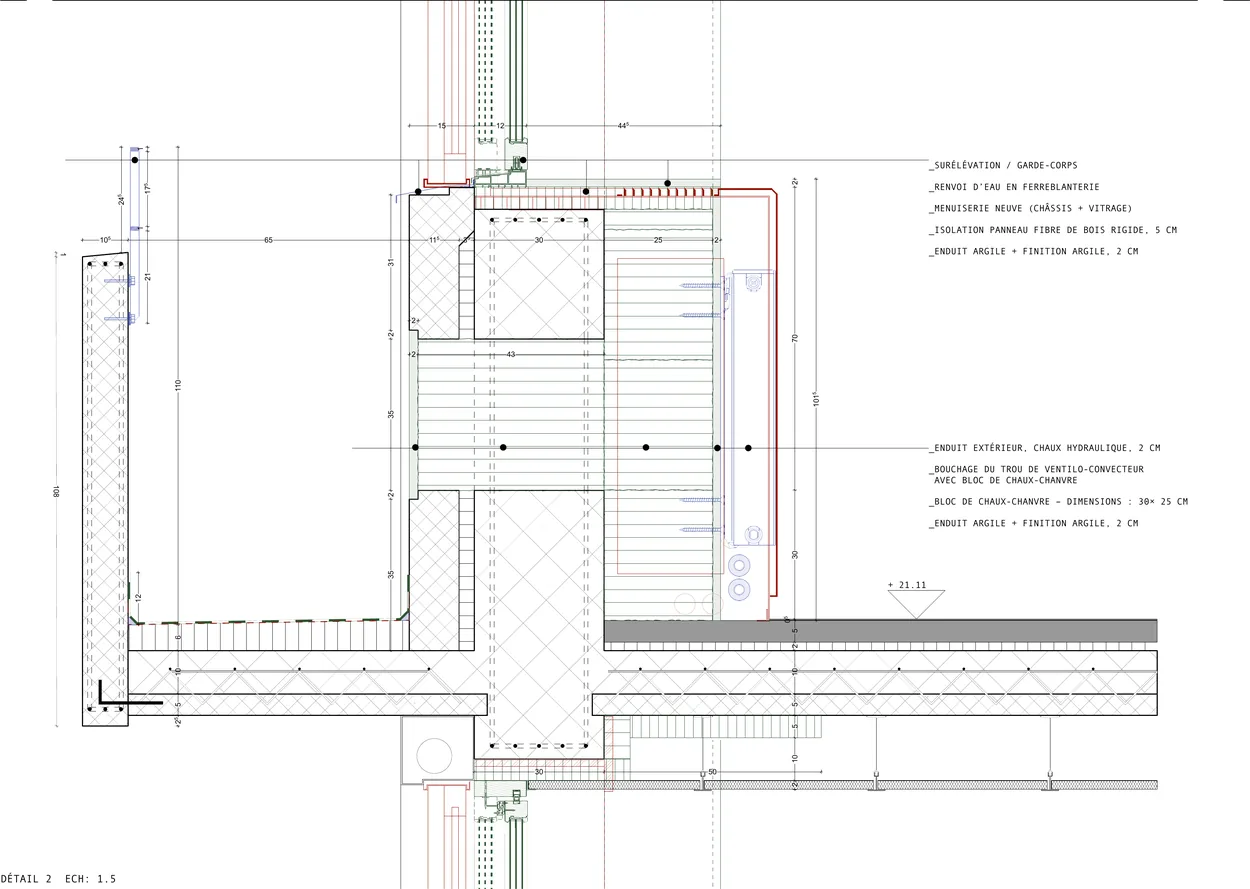Click the 43 dimension inside the wall block
The height and width of the screenshot is (889, 1250).
511,355
